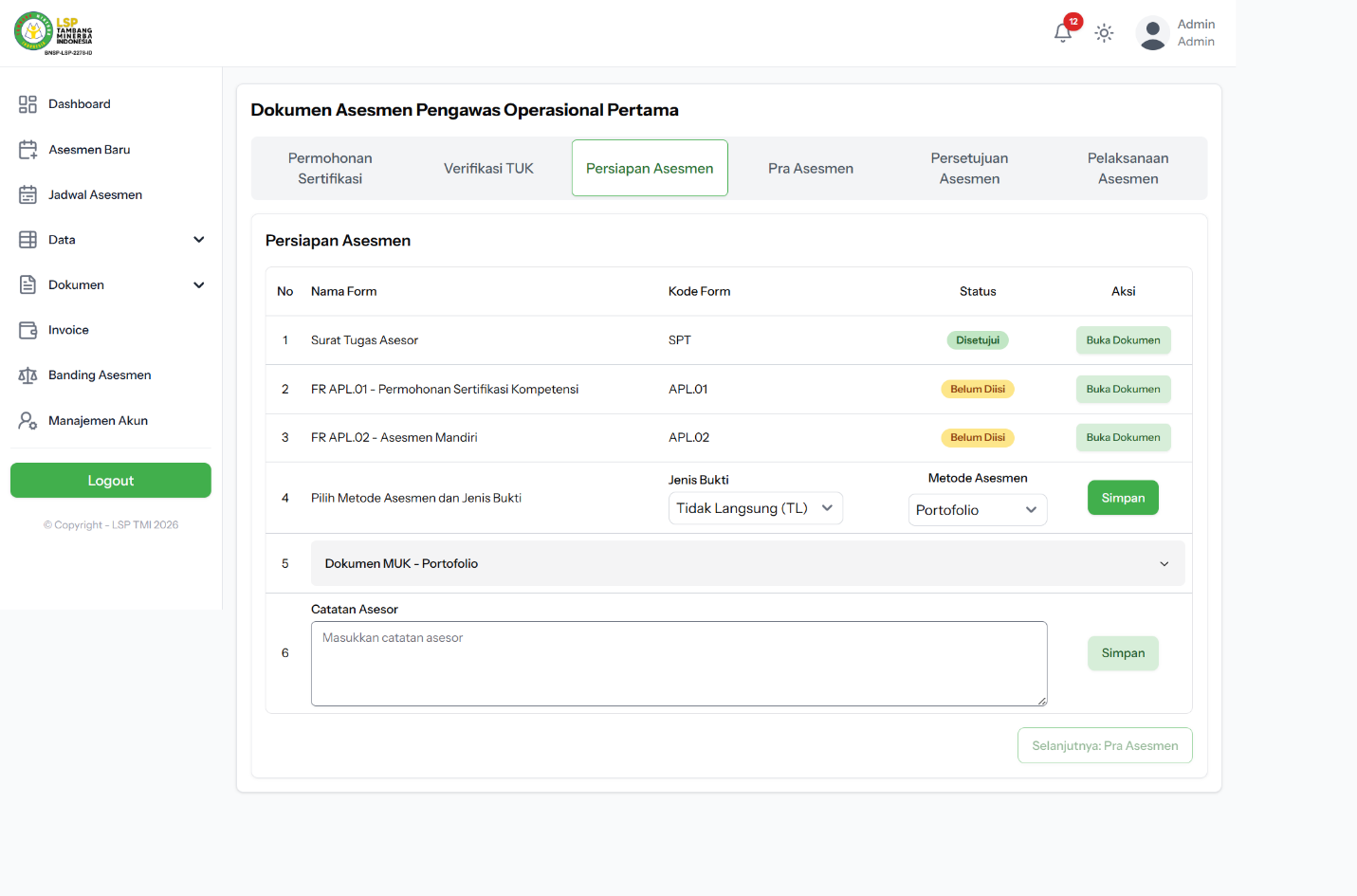Open the Metode Asesmen dropdown
This screenshot has width=1357, height=896.
[x=978, y=510]
